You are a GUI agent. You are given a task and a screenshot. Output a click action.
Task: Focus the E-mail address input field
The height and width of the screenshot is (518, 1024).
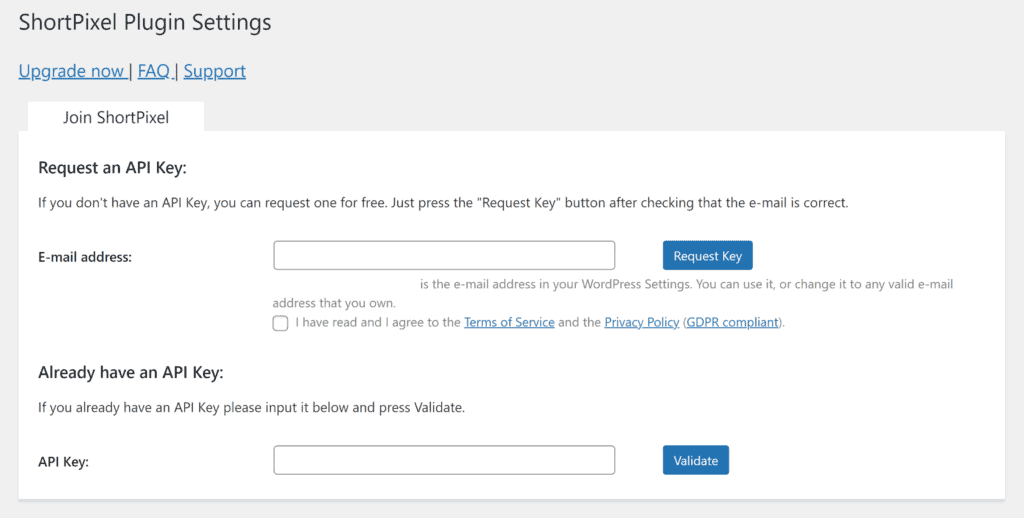pyautogui.click(x=444, y=255)
